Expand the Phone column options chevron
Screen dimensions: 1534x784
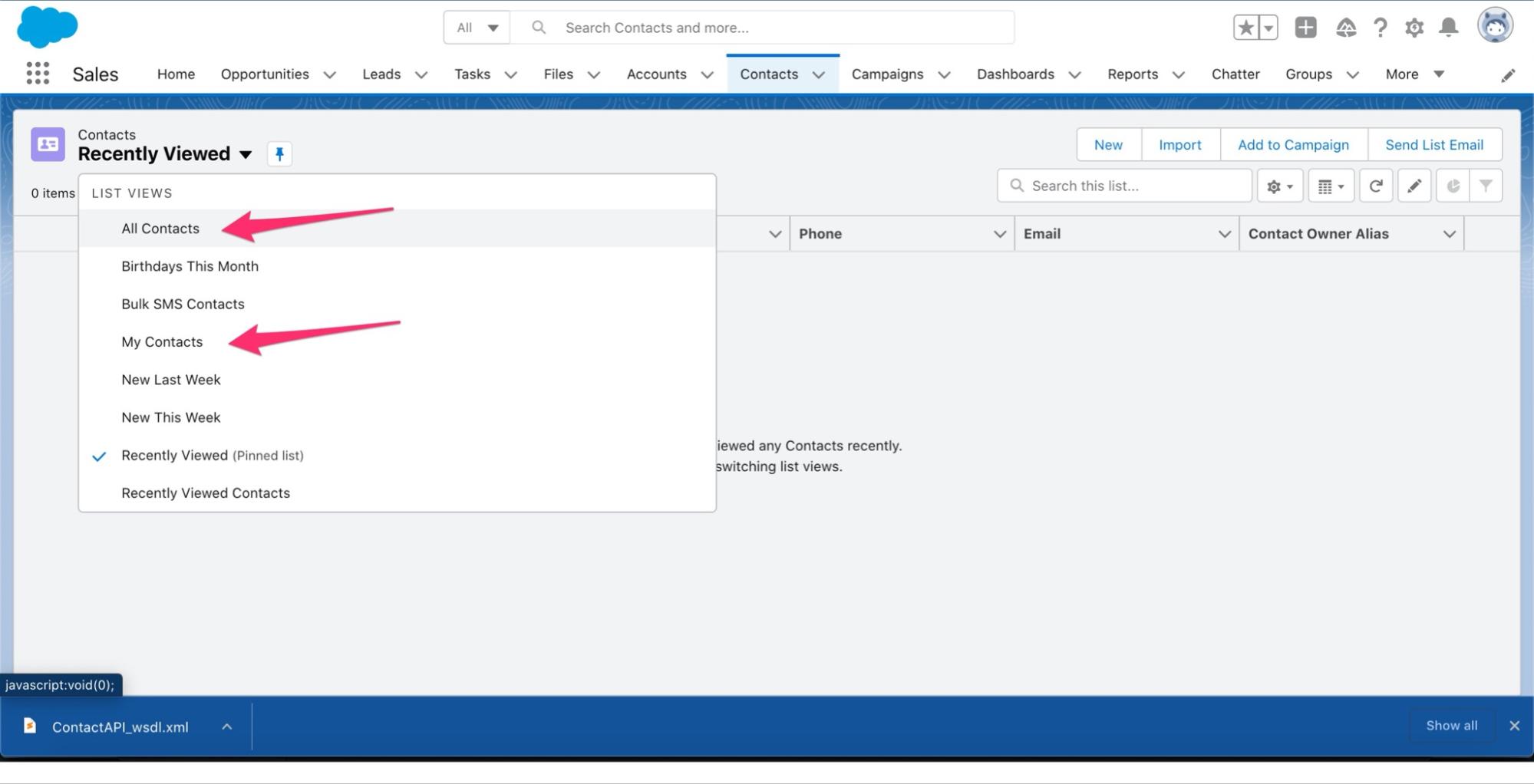999,234
